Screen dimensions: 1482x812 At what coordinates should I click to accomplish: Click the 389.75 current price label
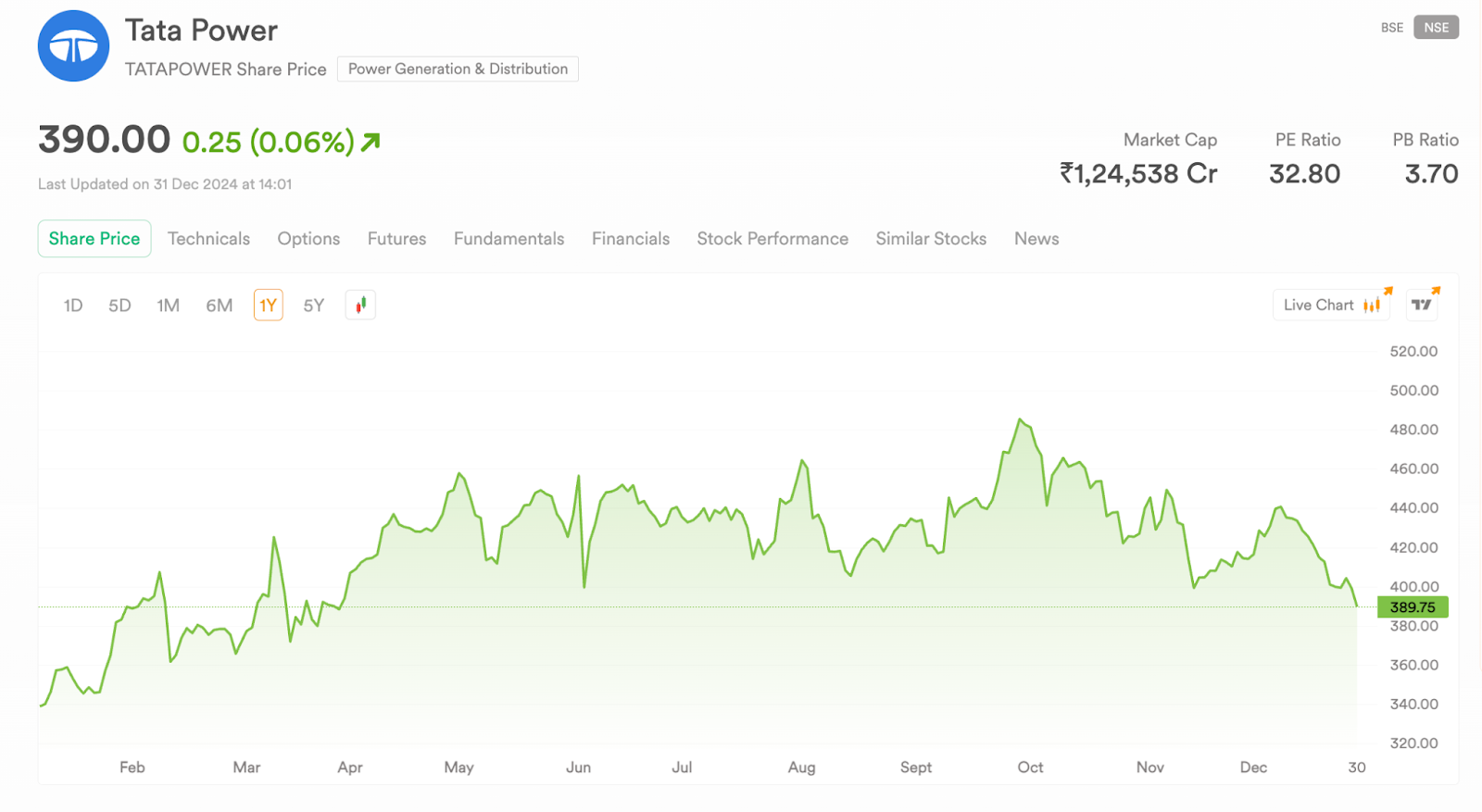[x=1413, y=607]
